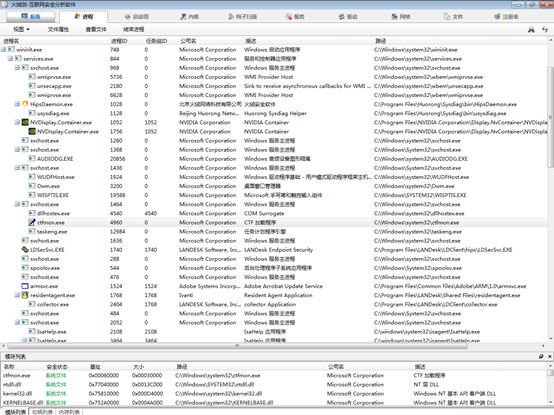Collapse the svchost.exe PID 1416 node

click(17, 168)
